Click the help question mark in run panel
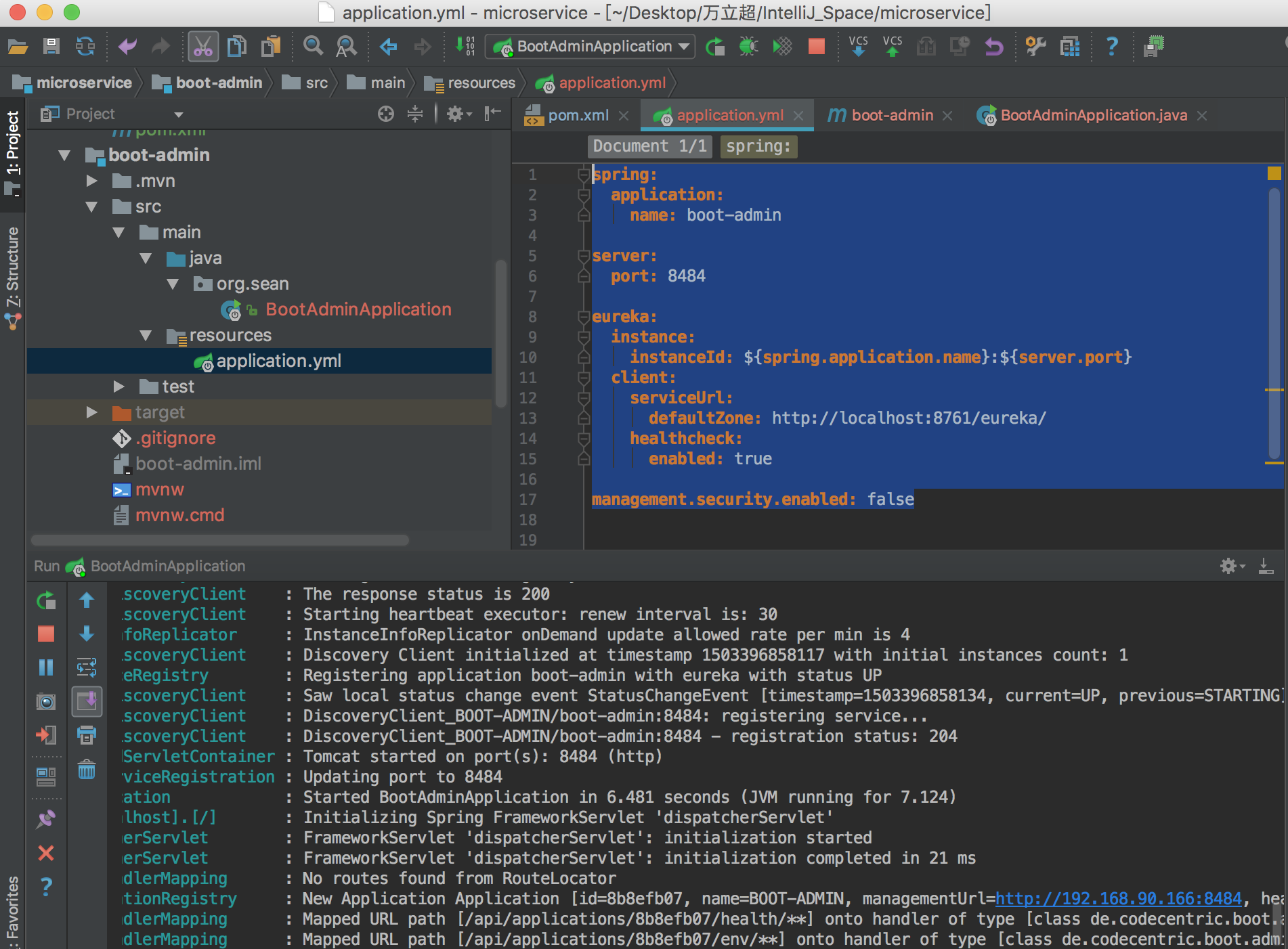 click(45, 887)
